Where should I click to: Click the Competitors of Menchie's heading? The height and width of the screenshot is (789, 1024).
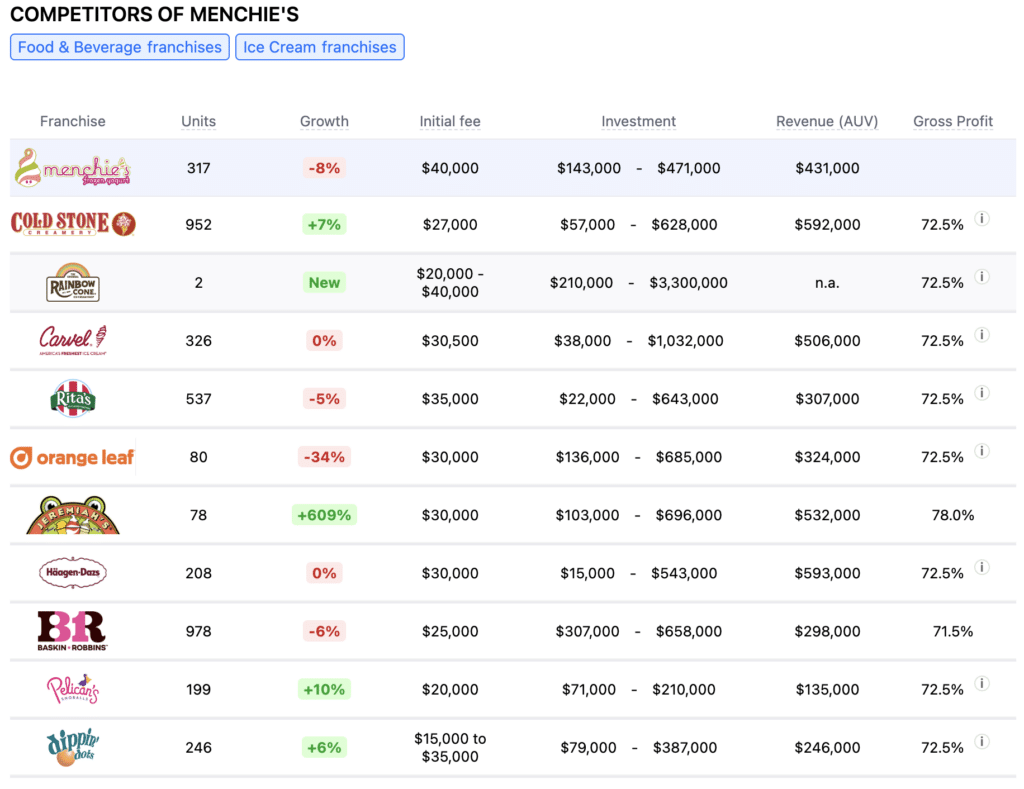coord(155,14)
